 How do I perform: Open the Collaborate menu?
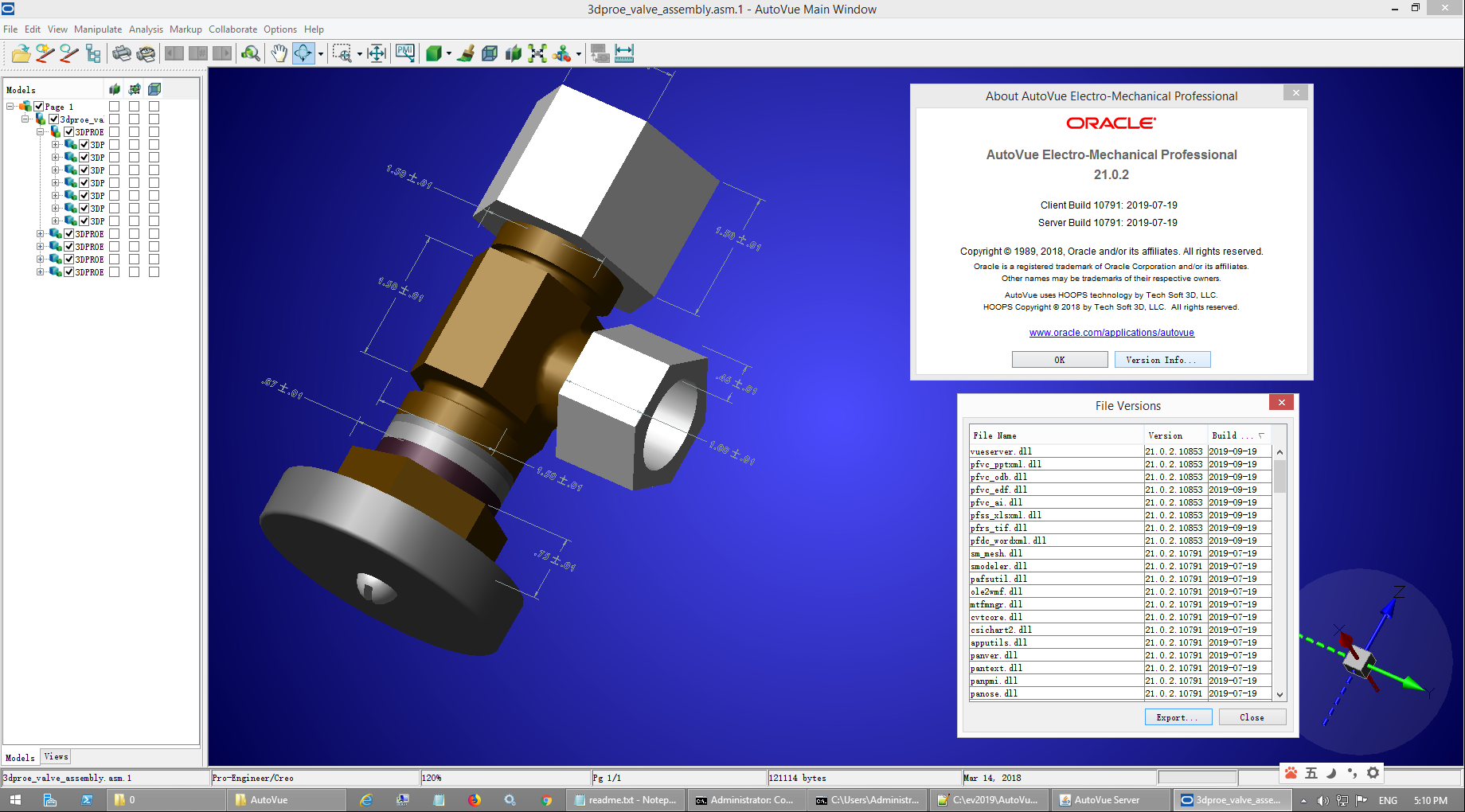(232, 29)
